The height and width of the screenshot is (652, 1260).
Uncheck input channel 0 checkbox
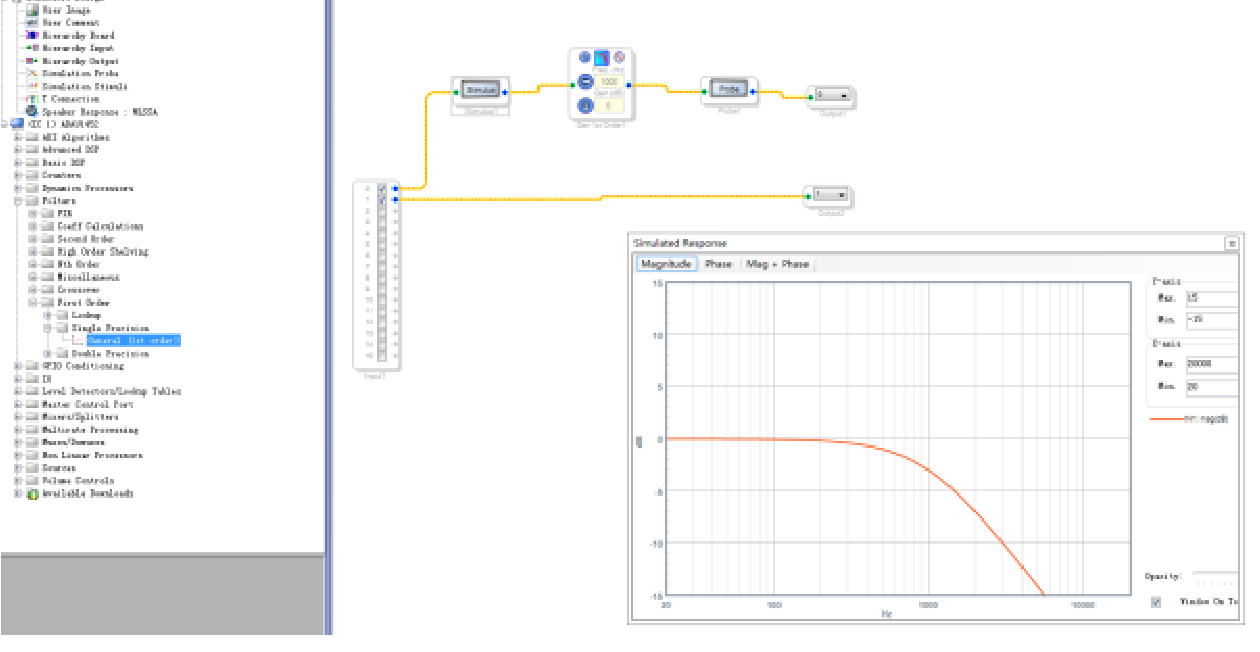pyautogui.click(x=382, y=188)
